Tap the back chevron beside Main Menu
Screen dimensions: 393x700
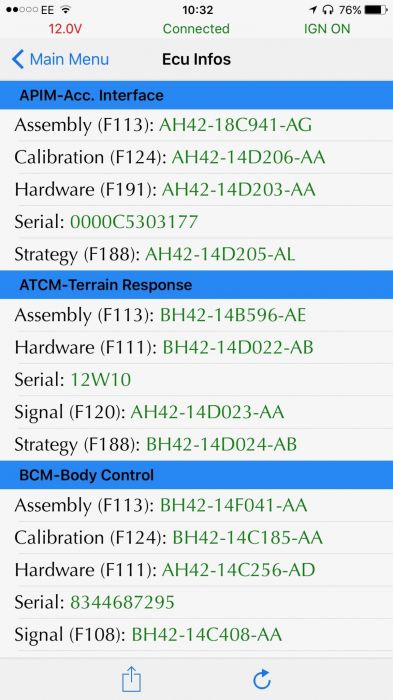[x=17, y=59]
